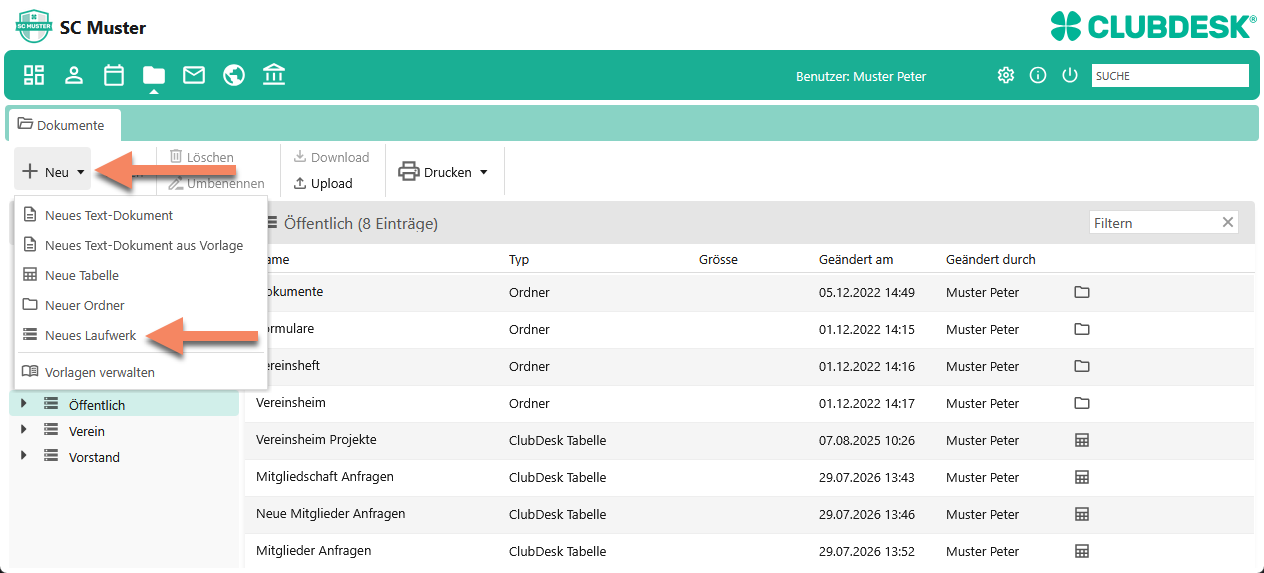Expand the Verein drive tree node
Viewport: 1264px width, 573px height.
click(x=24, y=429)
